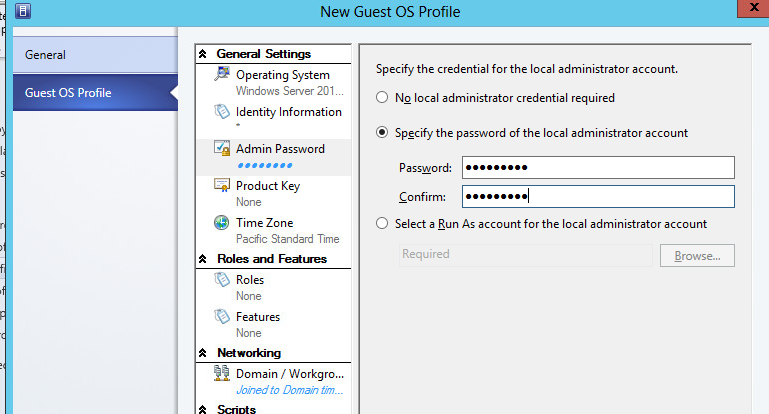The height and width of the screenshot is (414, 769).
Task: Click the Run As account Required field
Action: click(x=526, y=255)
